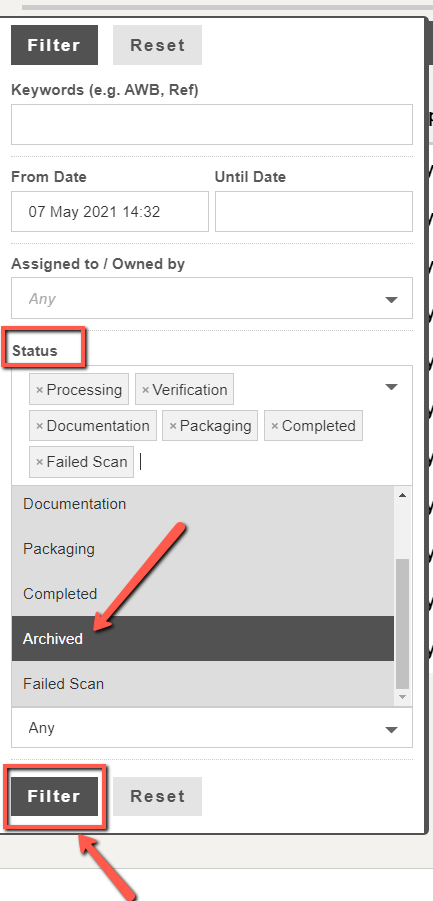Screen dimensions: 433x901
Task: Open the Assigned to / Owned by dropdown
Action: point(212,298)
